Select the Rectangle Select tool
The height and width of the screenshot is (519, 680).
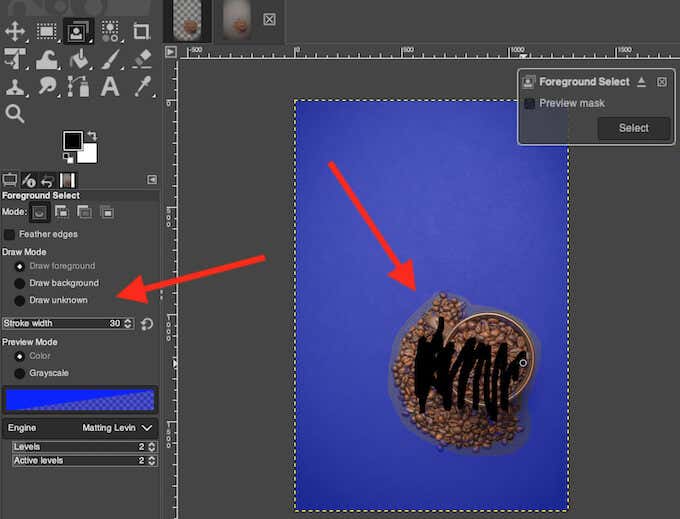tap(46, 31)
